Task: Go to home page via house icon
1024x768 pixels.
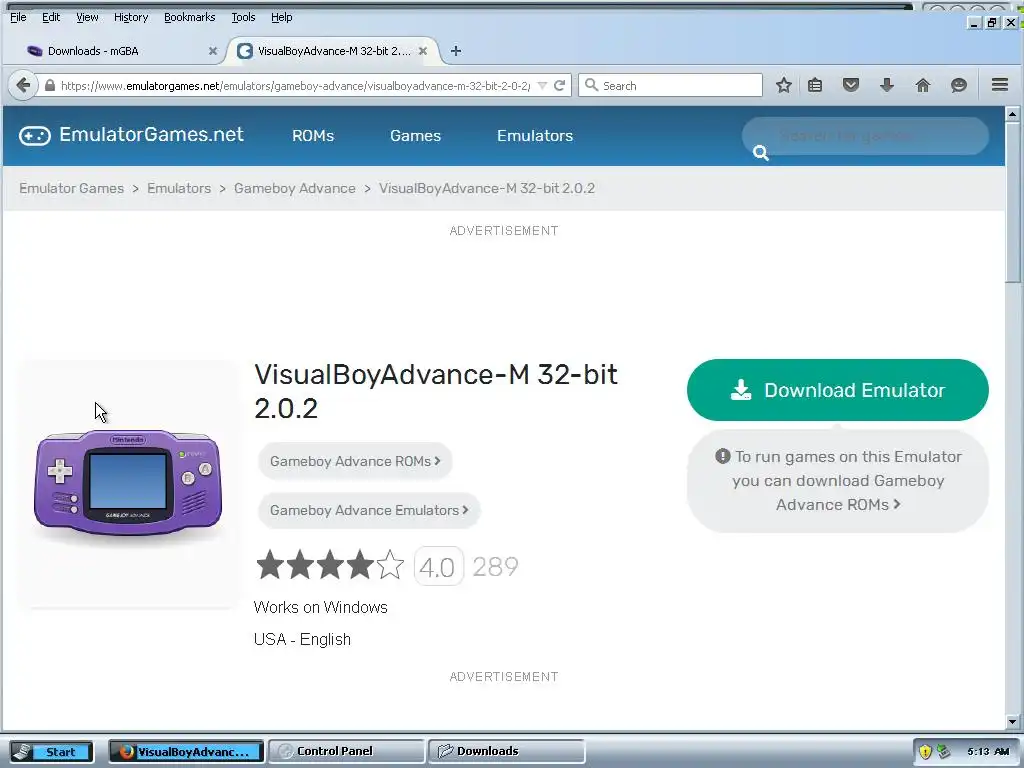Action: 923,85
